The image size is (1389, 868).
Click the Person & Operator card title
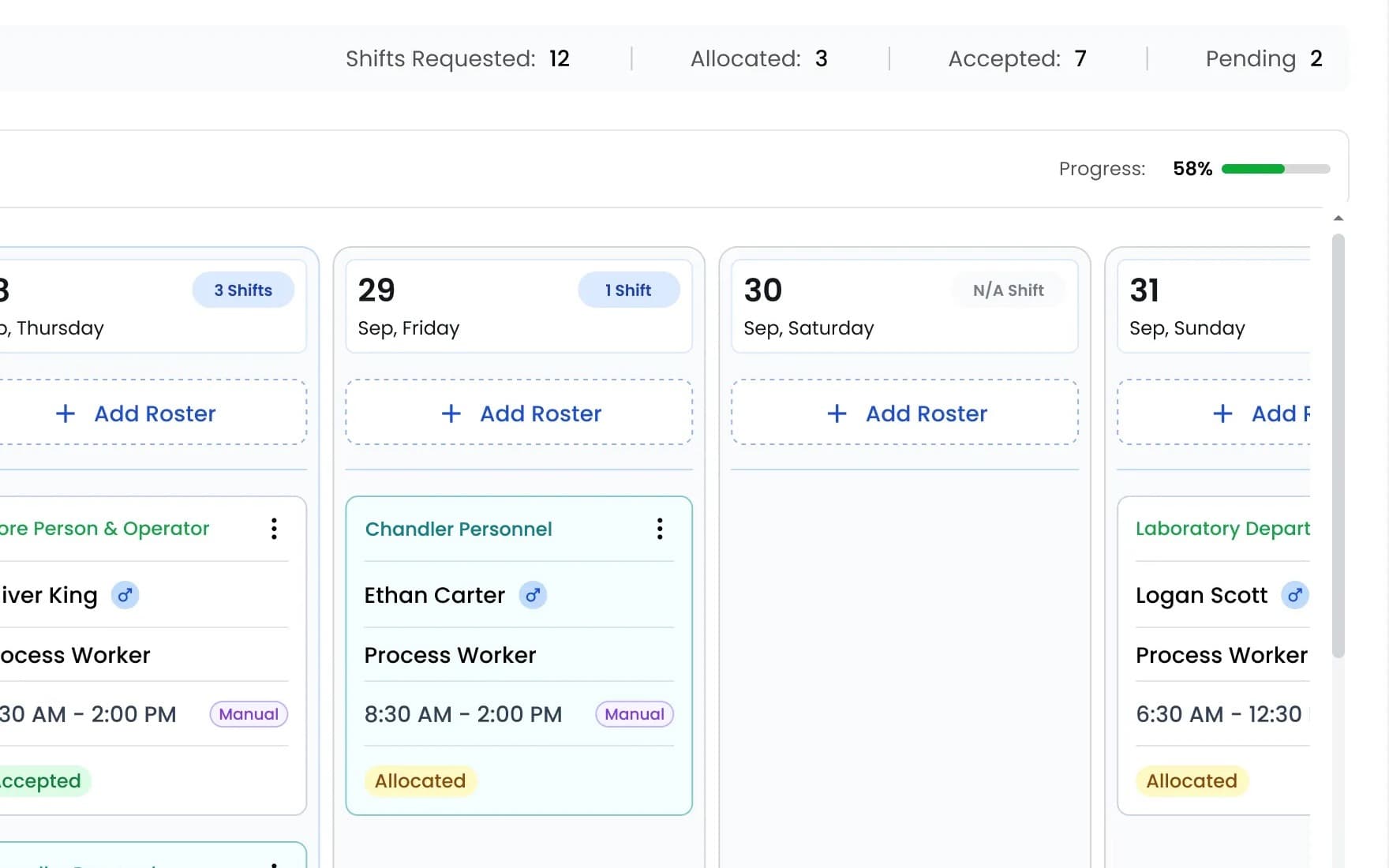pyautogui.click(x=104, y=529)
